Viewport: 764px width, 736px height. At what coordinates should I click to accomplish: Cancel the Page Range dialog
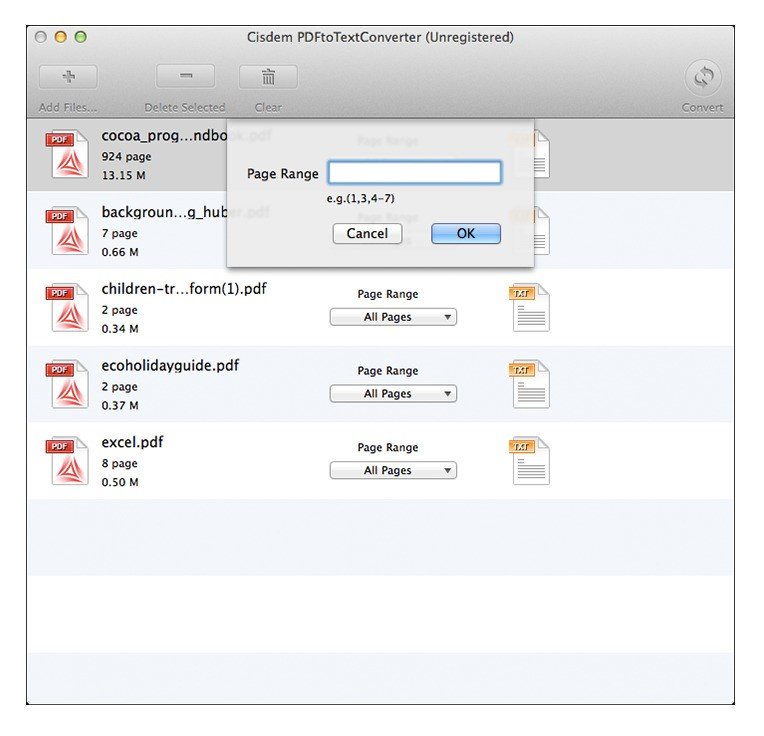pos(367,234)
